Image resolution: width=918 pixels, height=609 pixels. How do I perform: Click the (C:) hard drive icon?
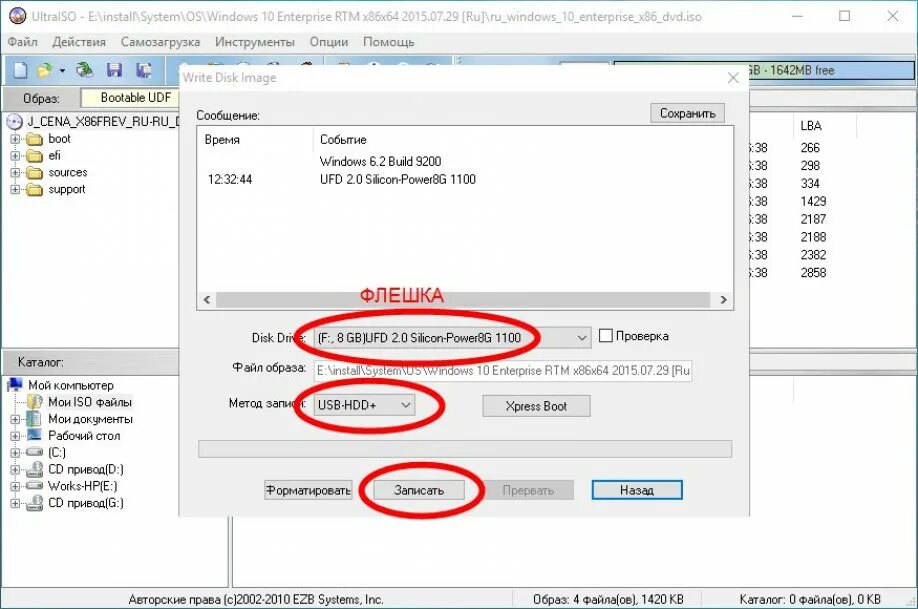click(x=35, y=452)
